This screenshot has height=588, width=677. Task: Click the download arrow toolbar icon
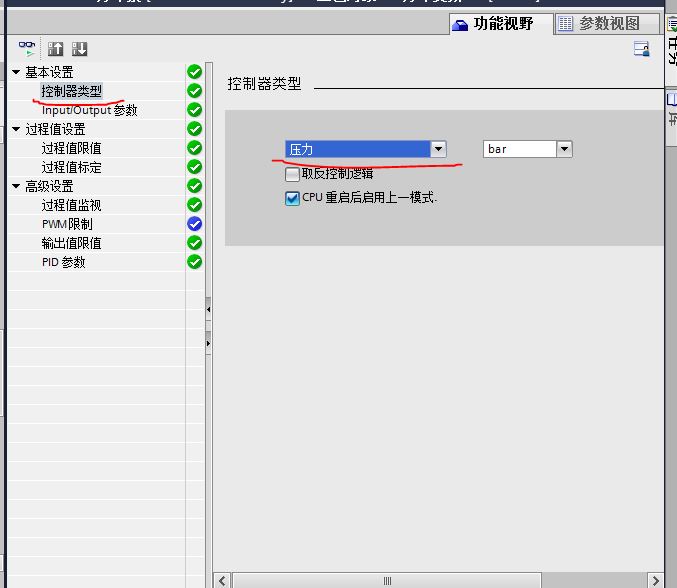point(79,49)
